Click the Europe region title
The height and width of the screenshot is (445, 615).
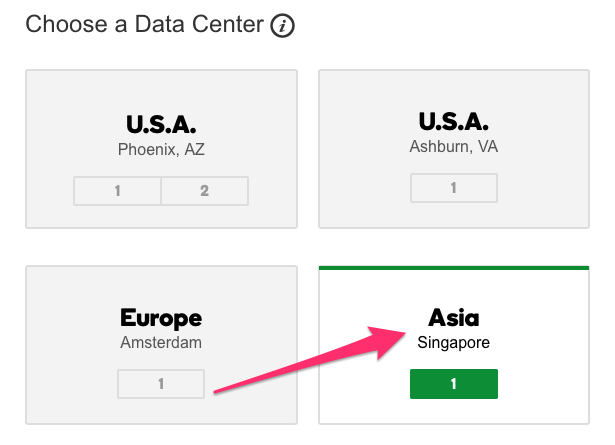pyautogui.click(x=161, y=318)
